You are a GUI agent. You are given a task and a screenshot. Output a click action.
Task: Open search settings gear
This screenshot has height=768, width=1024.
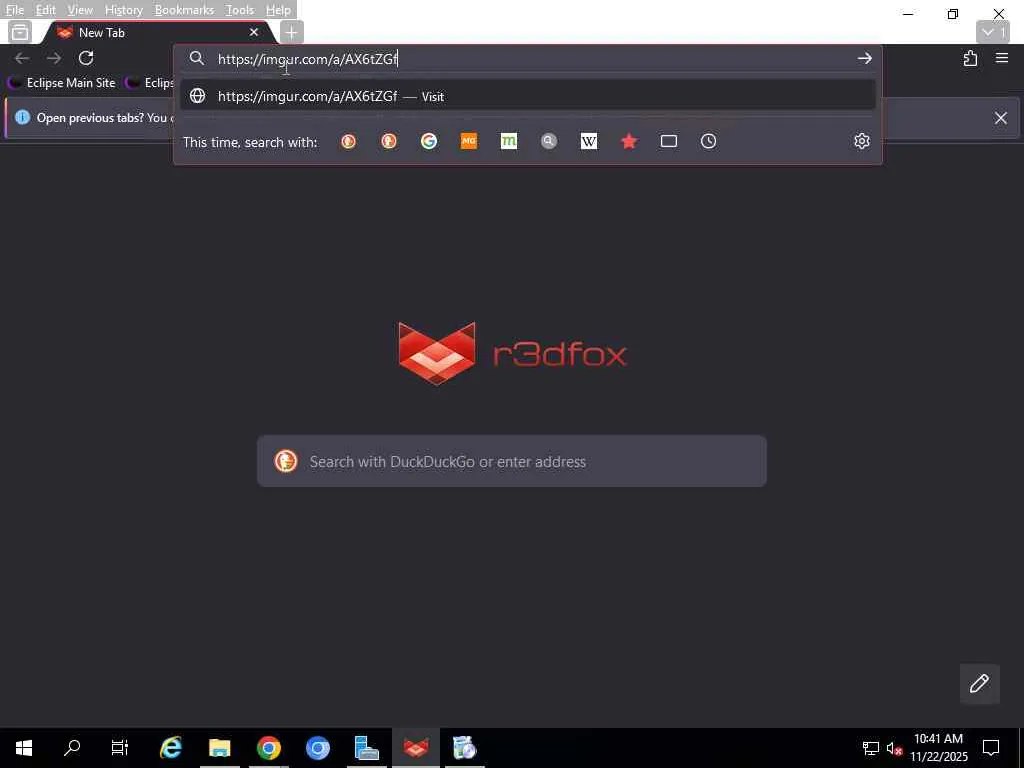click(x=862, y=141)
